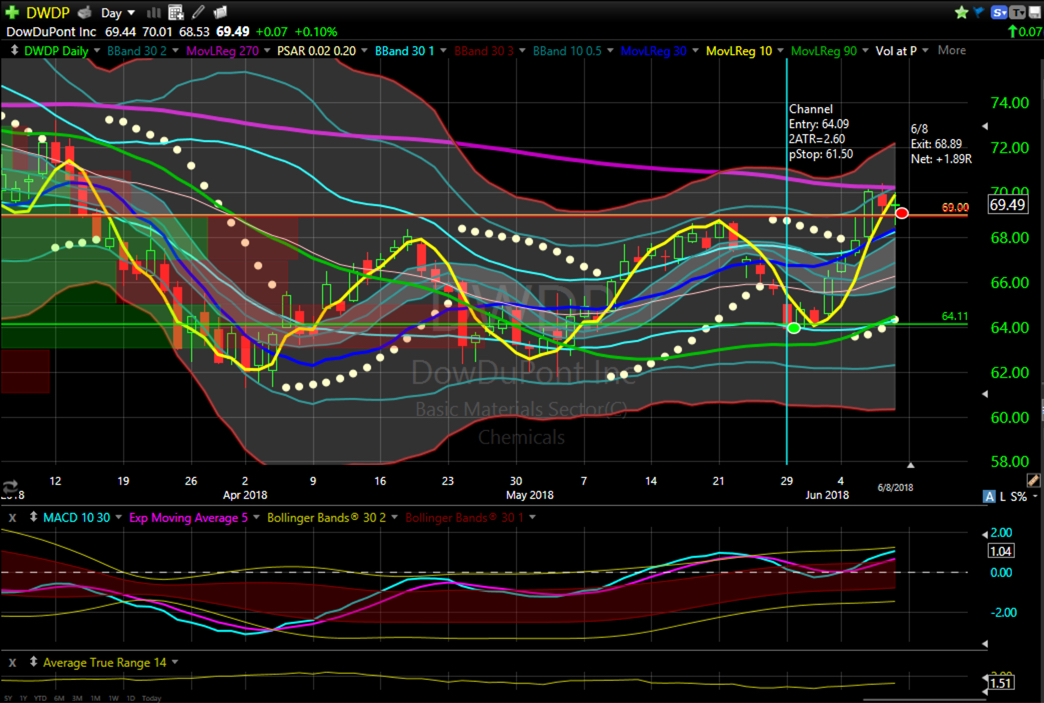
Task: Toggle the logarithmic L scale button
Action: [1003, 497]
